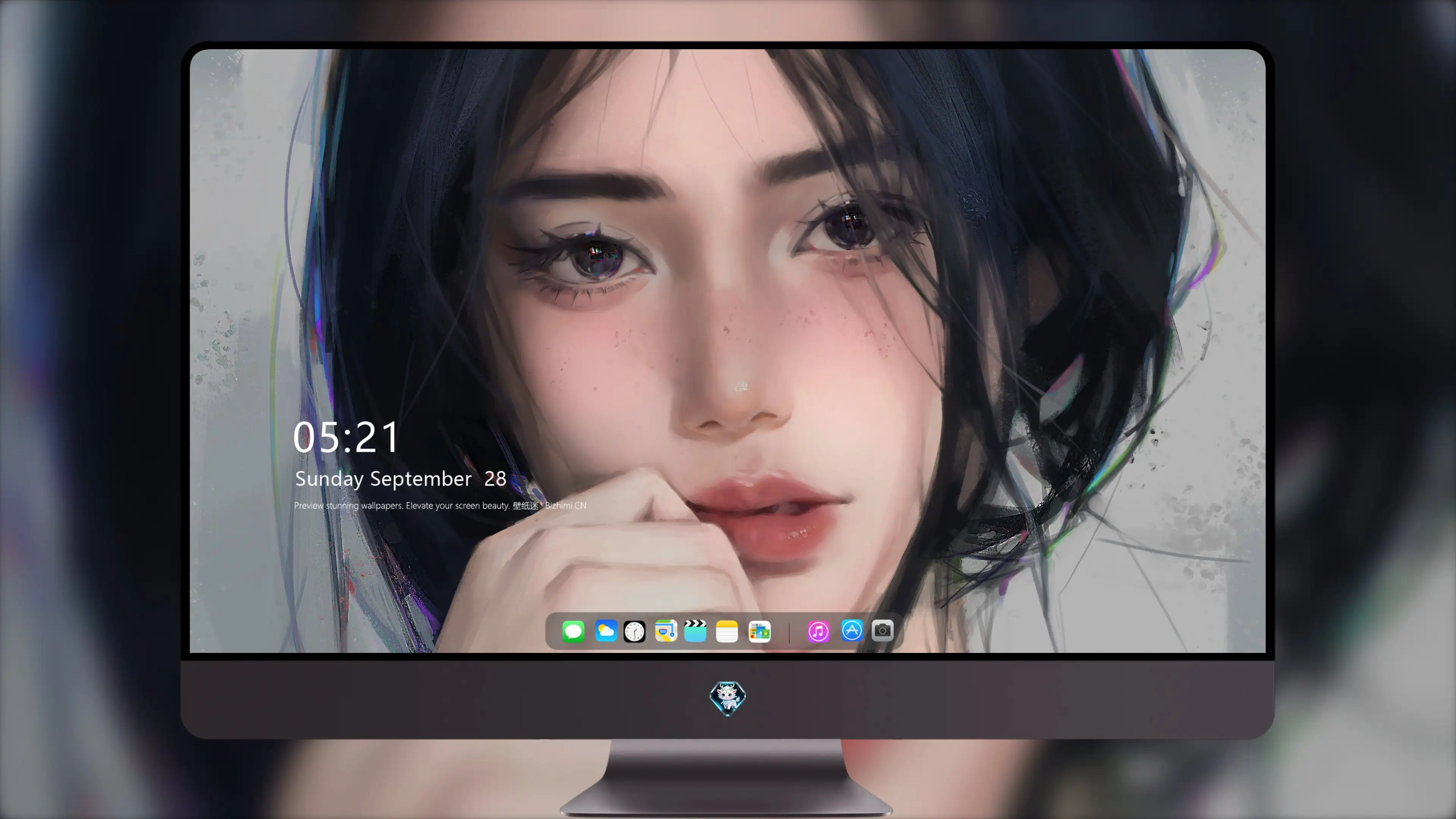Image resolution: width=1456 pixels, height=819 pixels.
Task: Open the Clock app in the dock
Action: [x=634, y=631]
